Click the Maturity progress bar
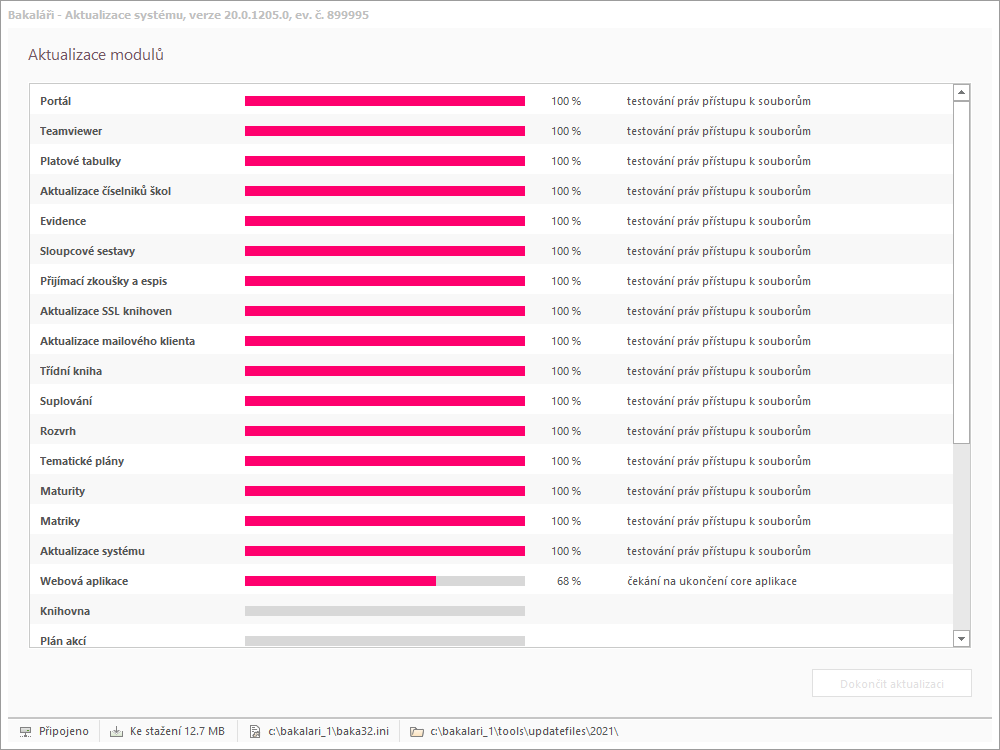1000x750 pixels. click(x=384, y=491)
